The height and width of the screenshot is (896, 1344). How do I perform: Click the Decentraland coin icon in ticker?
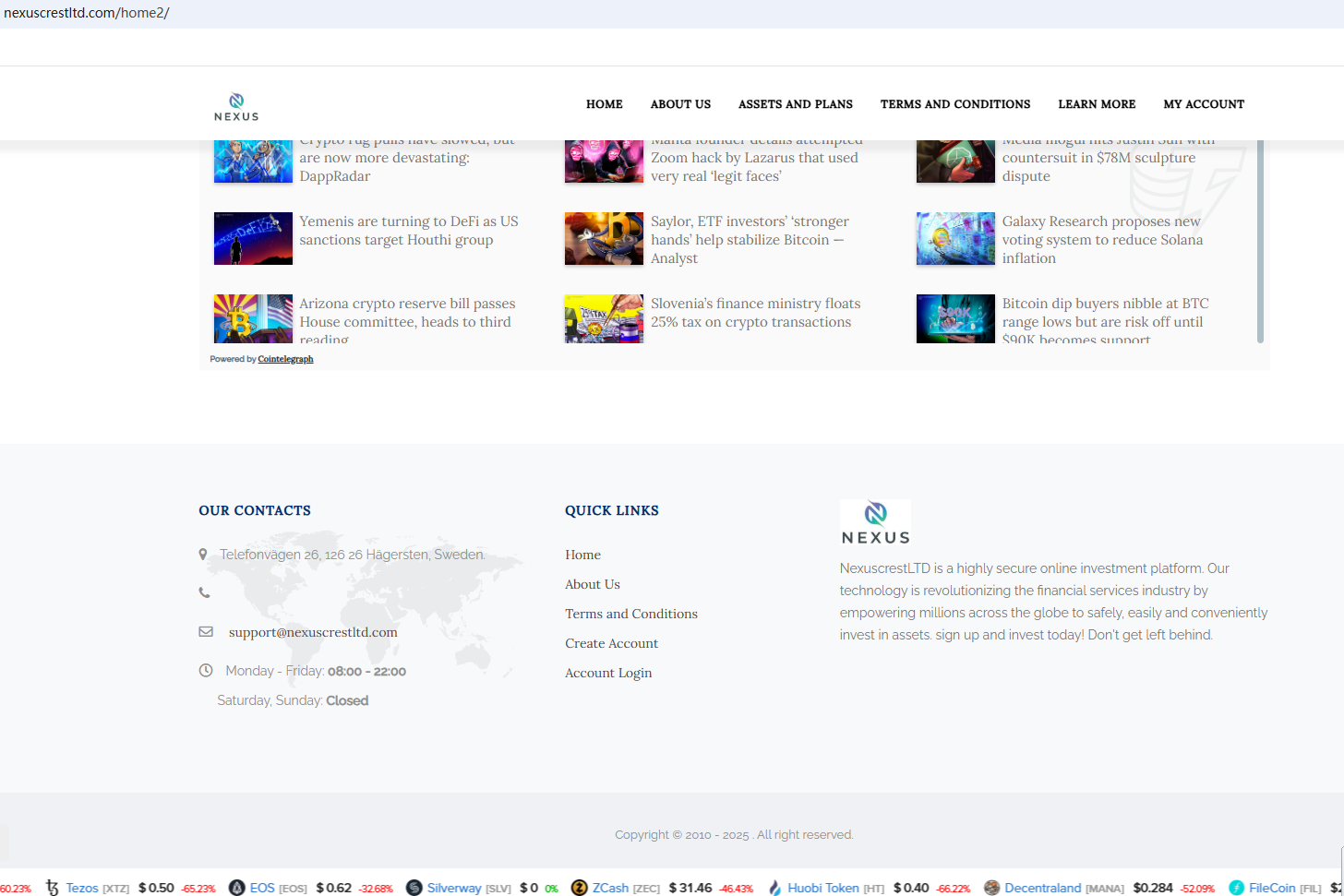[991, 888]
